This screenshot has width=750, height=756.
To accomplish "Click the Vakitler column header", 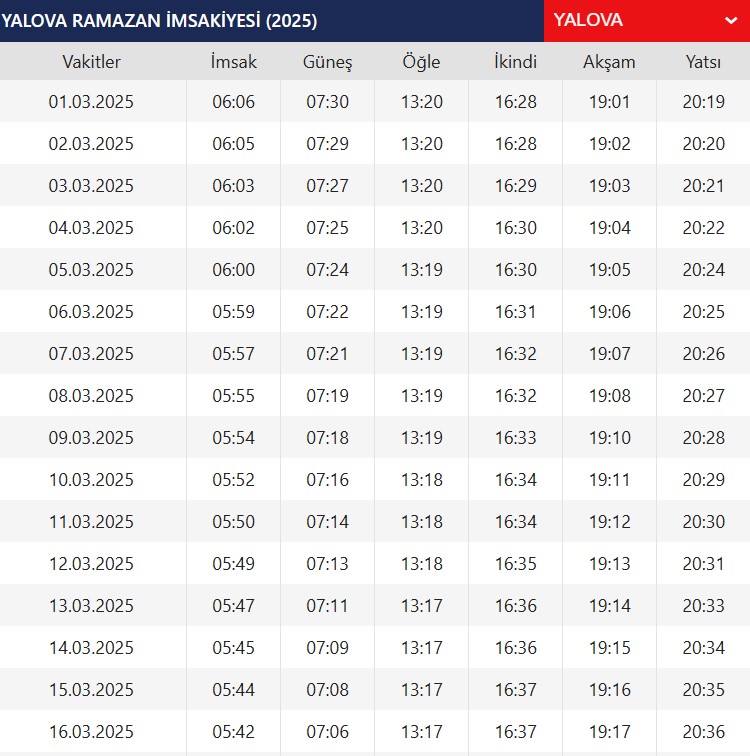I will pos(91,62).
